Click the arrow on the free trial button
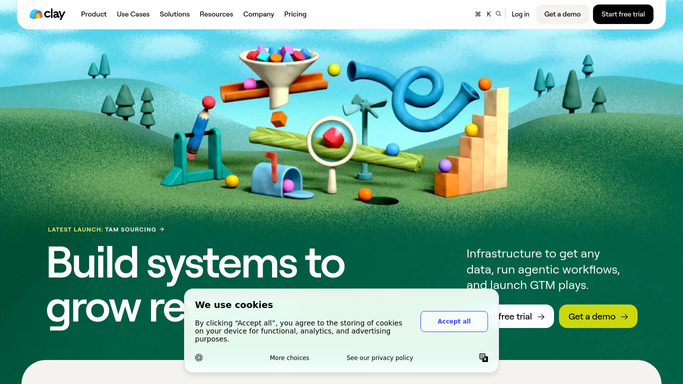The height and width of the screenshot is (384, 683). pos(541,317)
